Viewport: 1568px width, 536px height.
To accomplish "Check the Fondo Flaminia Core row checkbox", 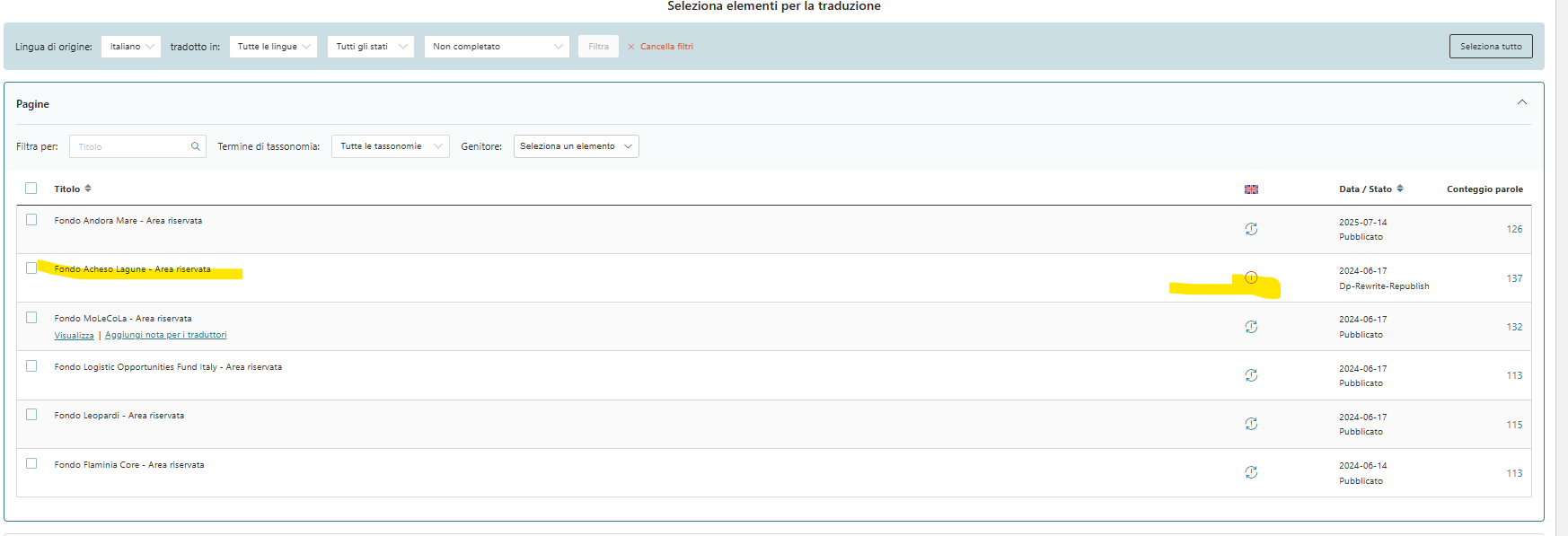I will (31, 463).
